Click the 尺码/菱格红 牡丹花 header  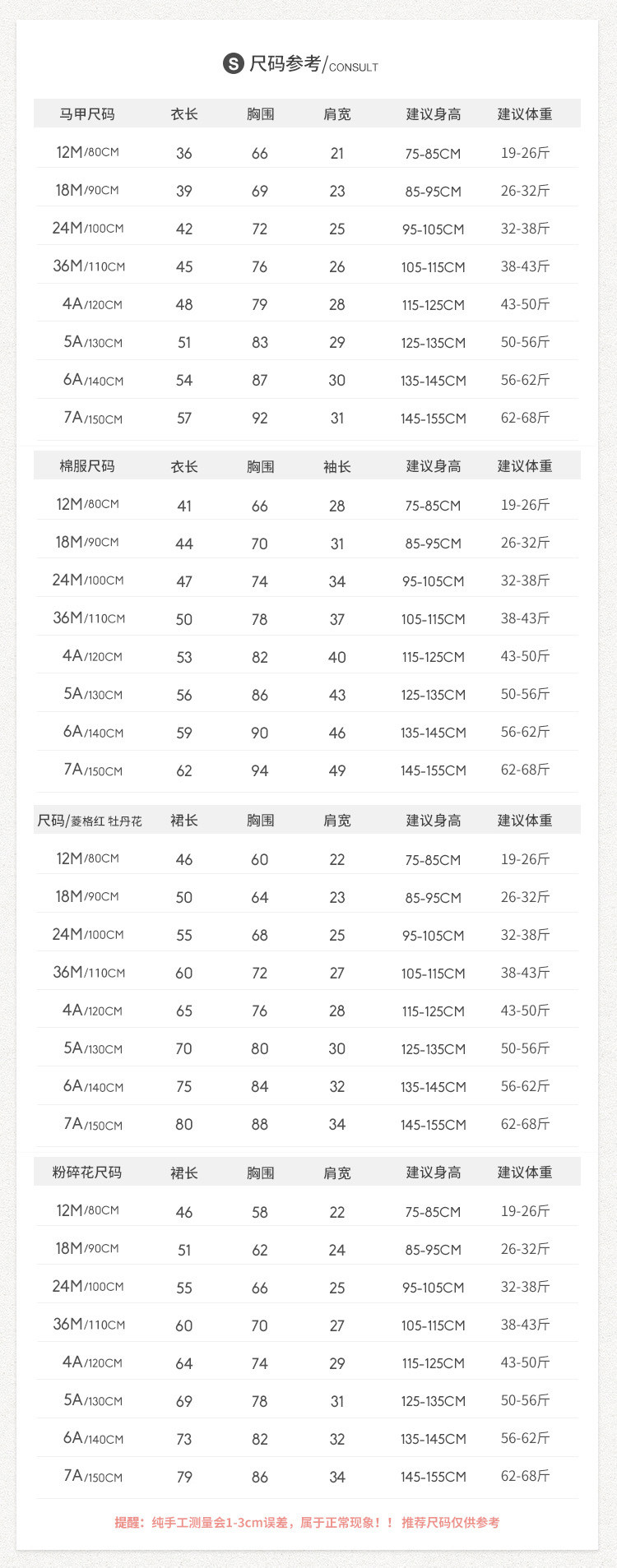pos(90,821)
